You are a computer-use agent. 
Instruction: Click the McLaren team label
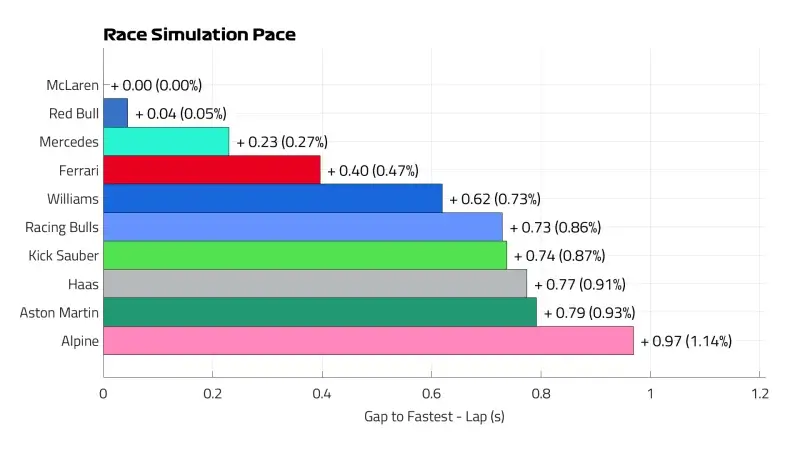(x=72, y=85)
